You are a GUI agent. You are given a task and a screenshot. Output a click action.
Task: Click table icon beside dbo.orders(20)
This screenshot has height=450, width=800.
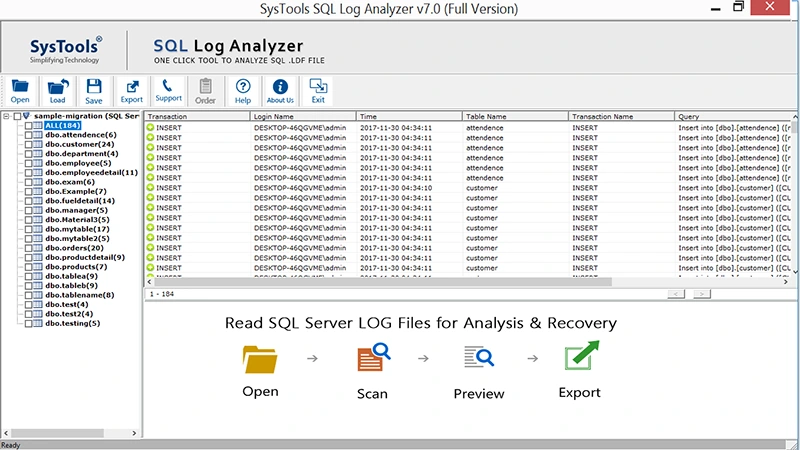click(x=38, y=248)
